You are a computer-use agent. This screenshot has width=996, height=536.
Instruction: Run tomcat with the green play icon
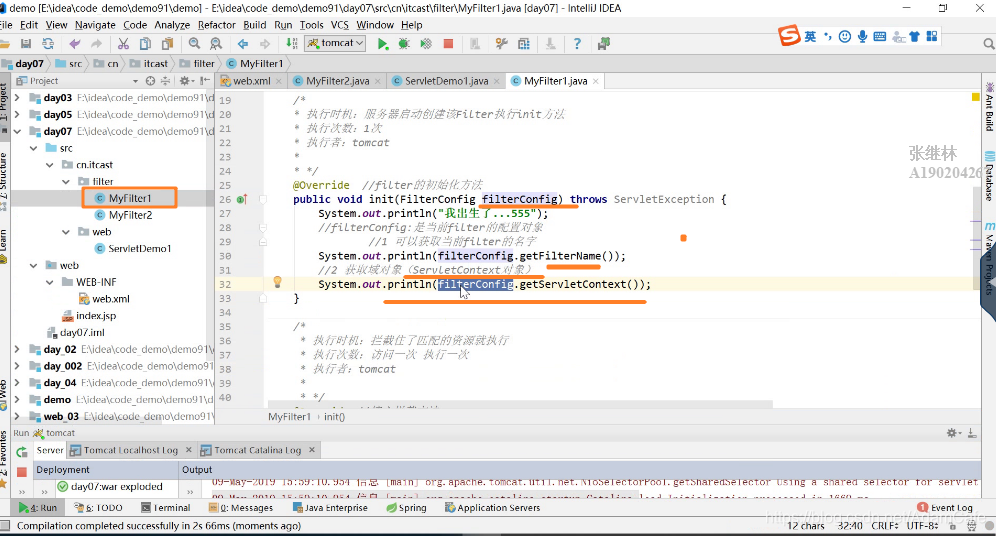tap(382, 44)
